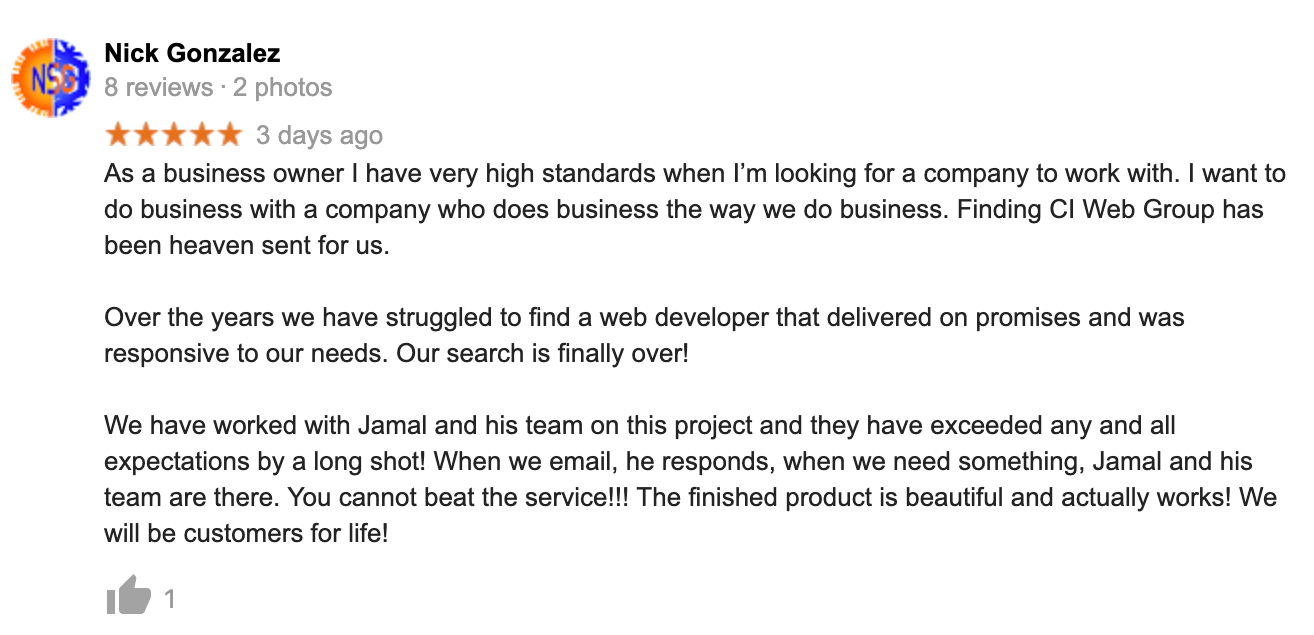This screenshot has height=635, width=1314.
Task: Like the review with thumbs-up icon
Action: click(x=128, y=597)
